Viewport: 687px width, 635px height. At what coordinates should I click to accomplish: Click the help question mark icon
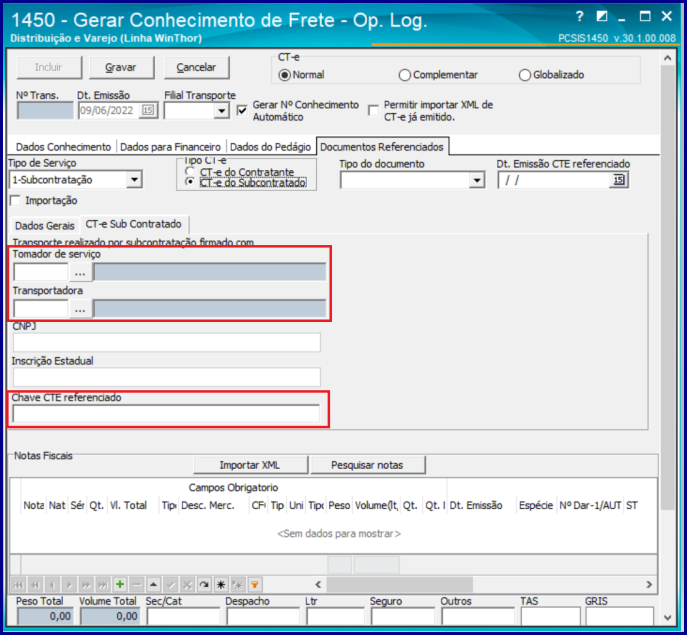coord(580,17)
